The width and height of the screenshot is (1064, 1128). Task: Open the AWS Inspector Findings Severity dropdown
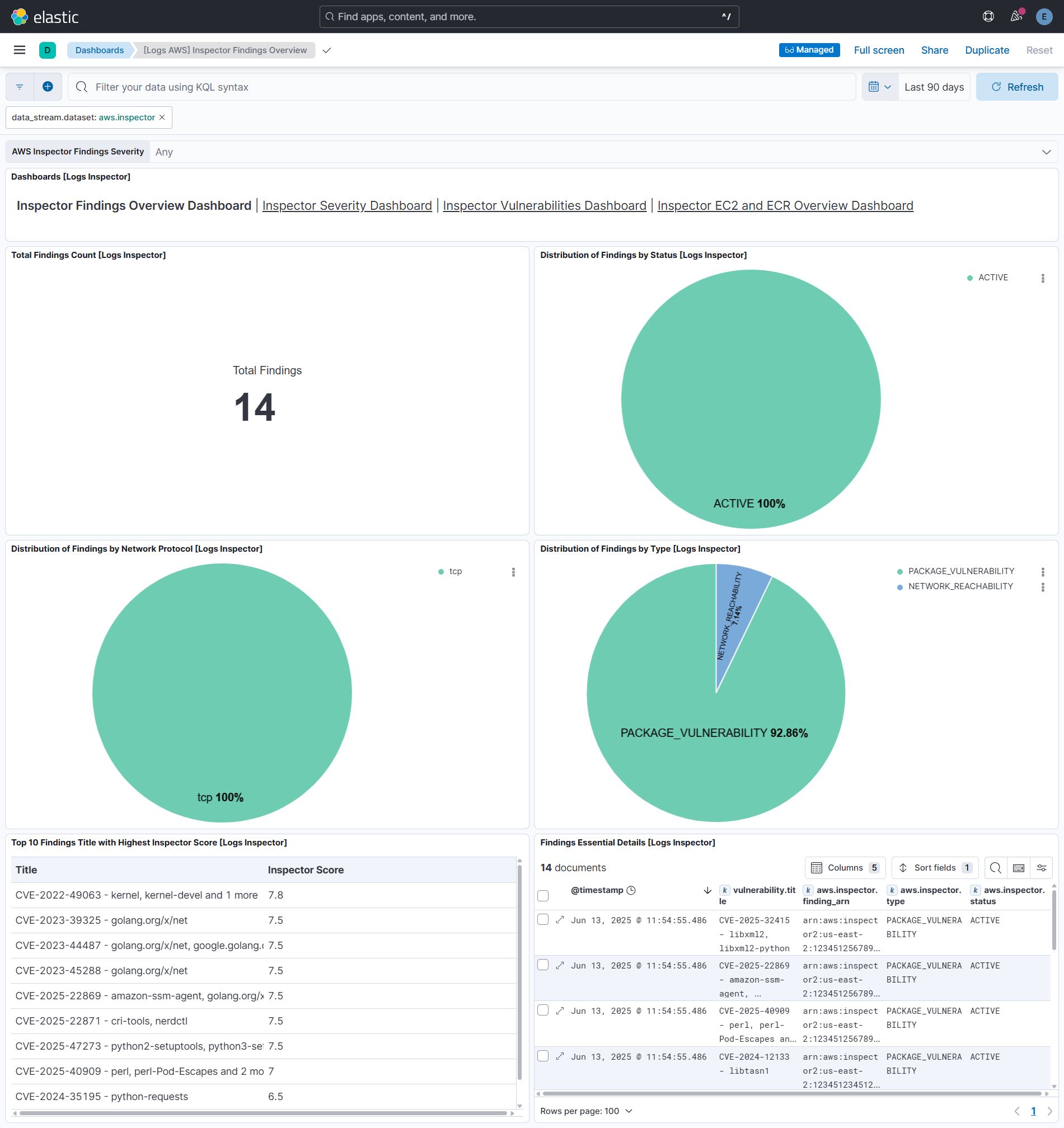[1046, 152]
